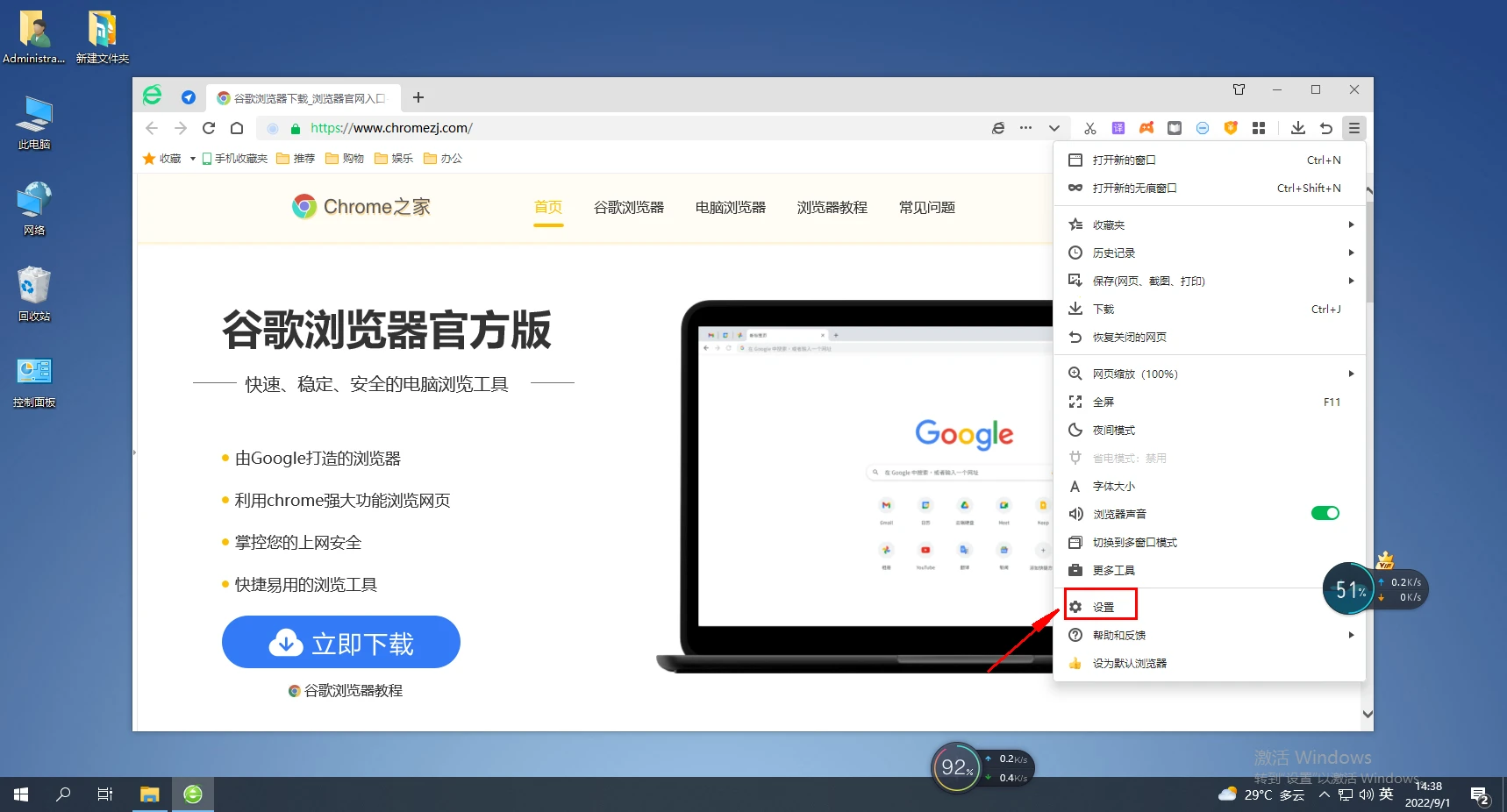Open the Windows Start menu
Screen dimensions: 1507x812
[21, 794]
